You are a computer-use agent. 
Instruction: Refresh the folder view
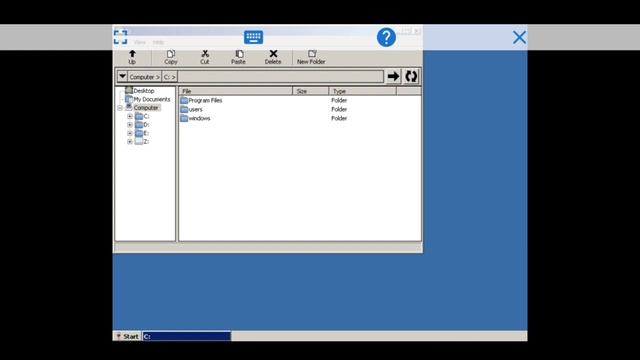[x=411, y=76]
